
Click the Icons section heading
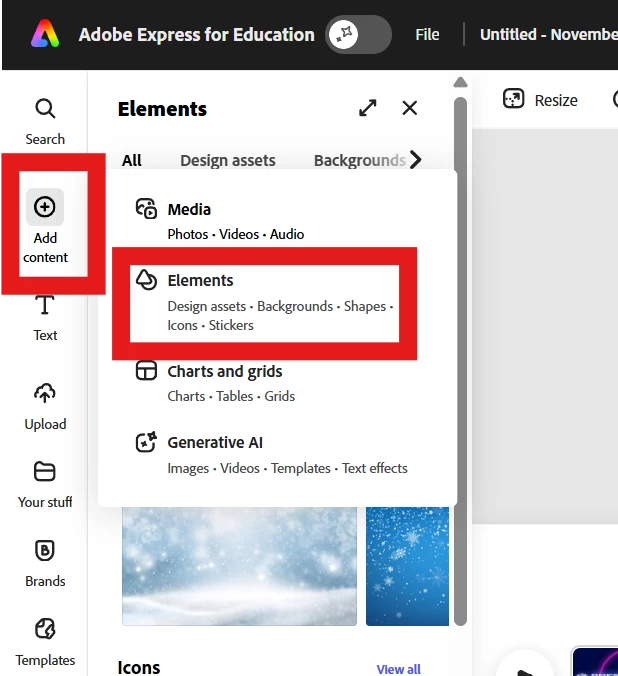coord(139,667)
